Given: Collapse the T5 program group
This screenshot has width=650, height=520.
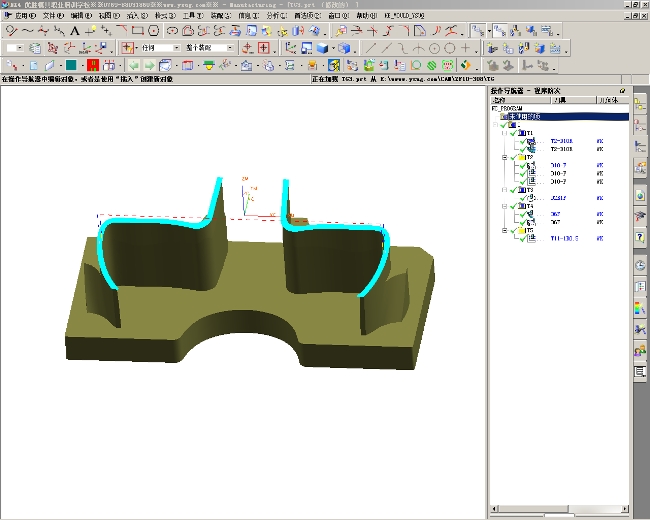Looking at the screenshot, I should pyautogui.click(x=505, y=231).
